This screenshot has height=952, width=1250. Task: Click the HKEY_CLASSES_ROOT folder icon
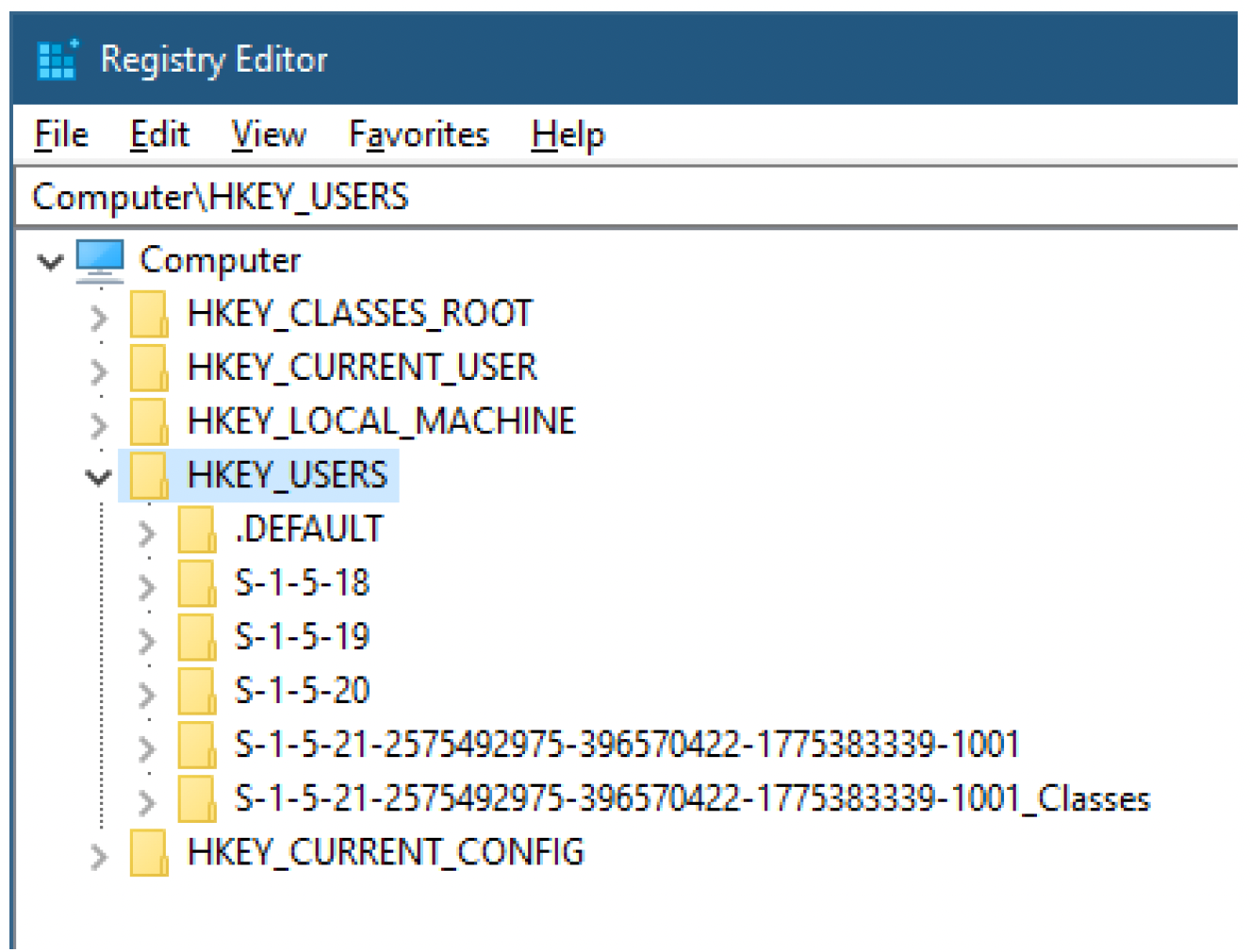coord(149,314)
